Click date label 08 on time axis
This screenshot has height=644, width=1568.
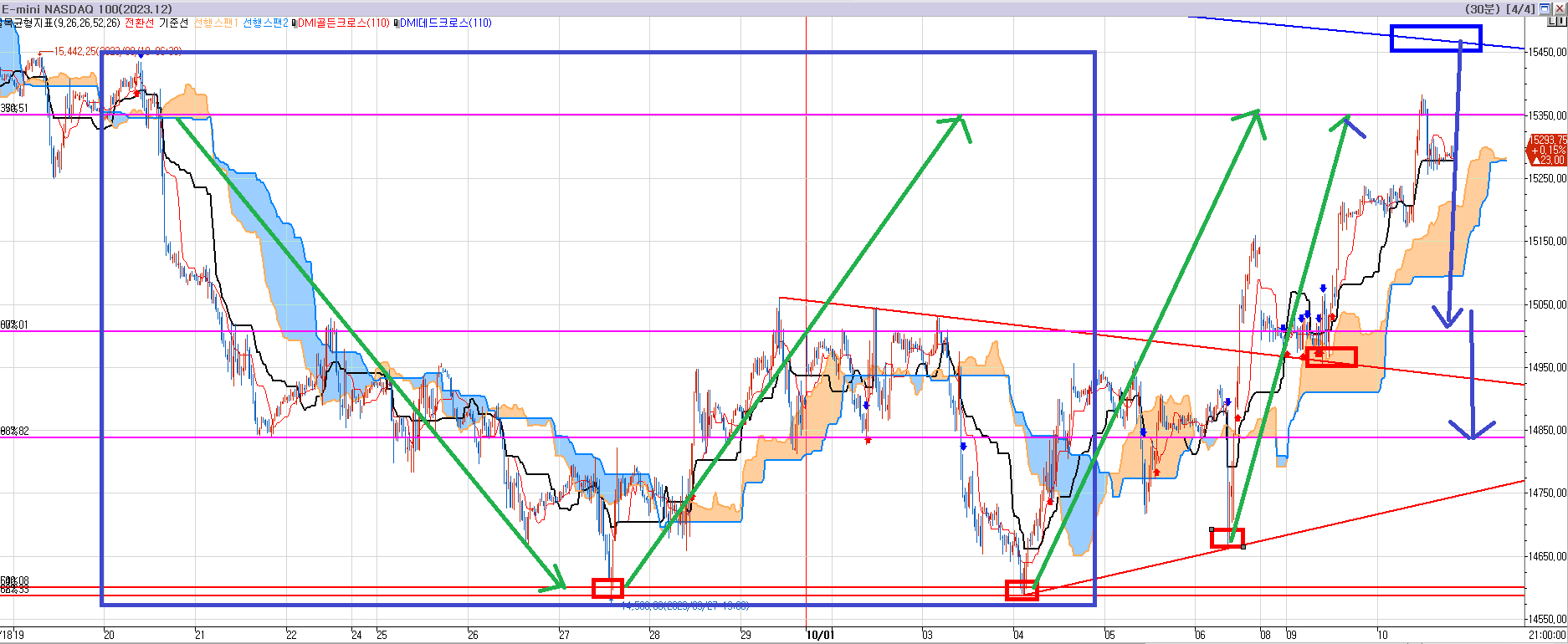[x=1265, y=635]
